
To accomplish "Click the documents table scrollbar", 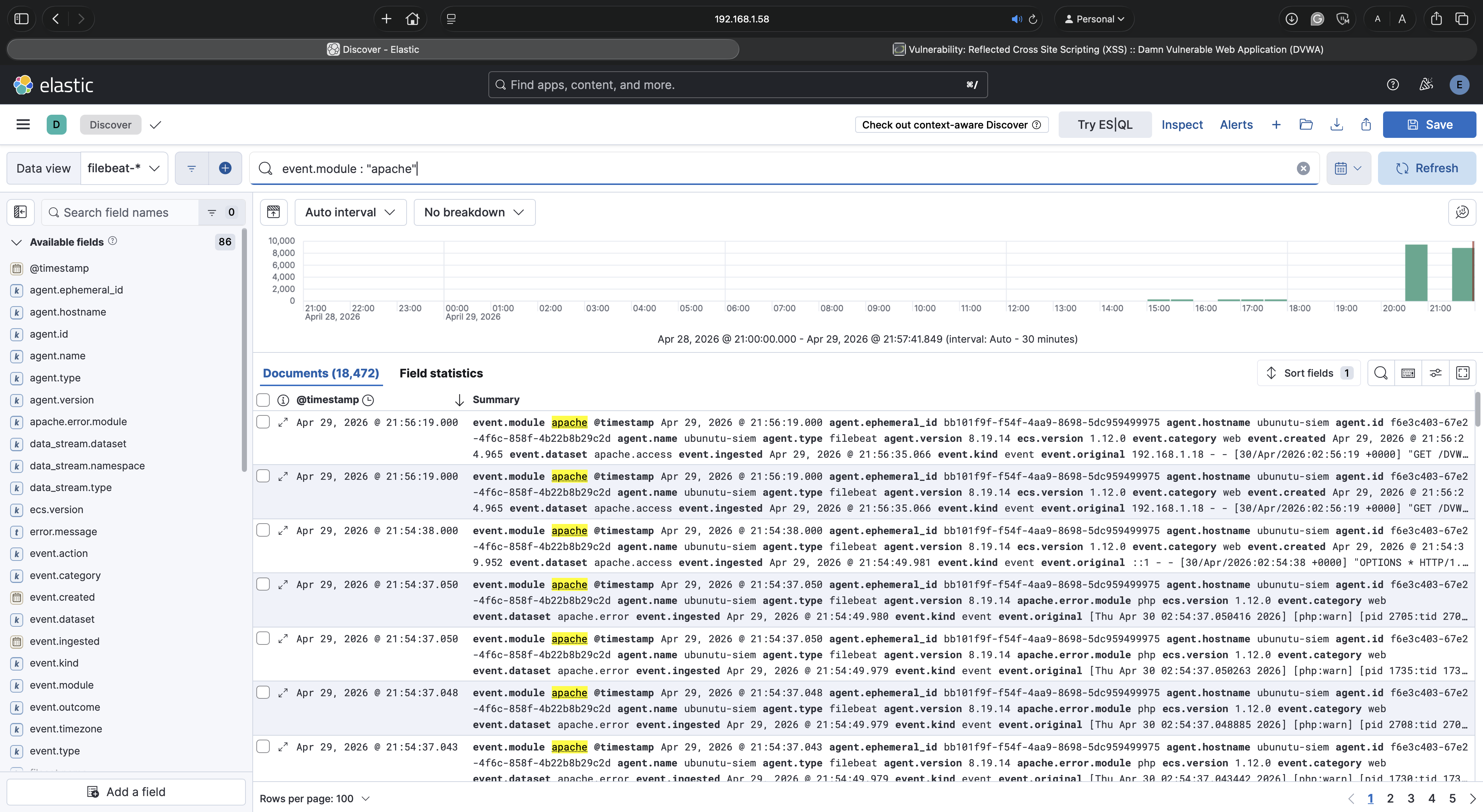I will pos(1478,409).
